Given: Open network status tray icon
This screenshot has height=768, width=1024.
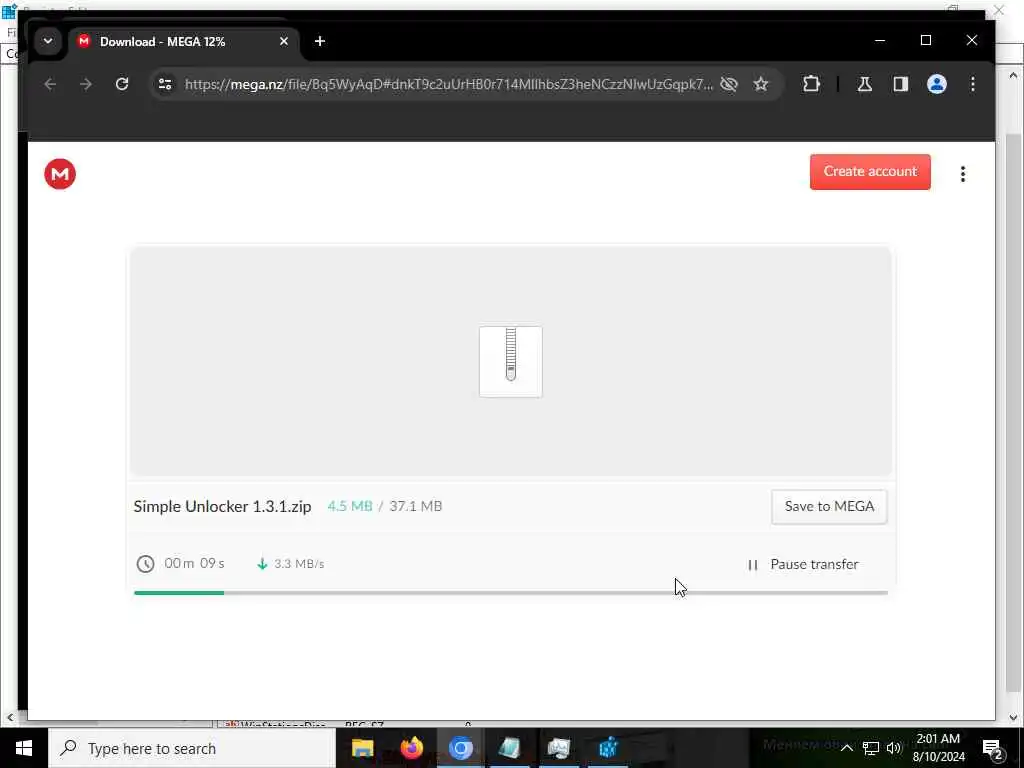Looking at the screenshot, I should point(871,748).
